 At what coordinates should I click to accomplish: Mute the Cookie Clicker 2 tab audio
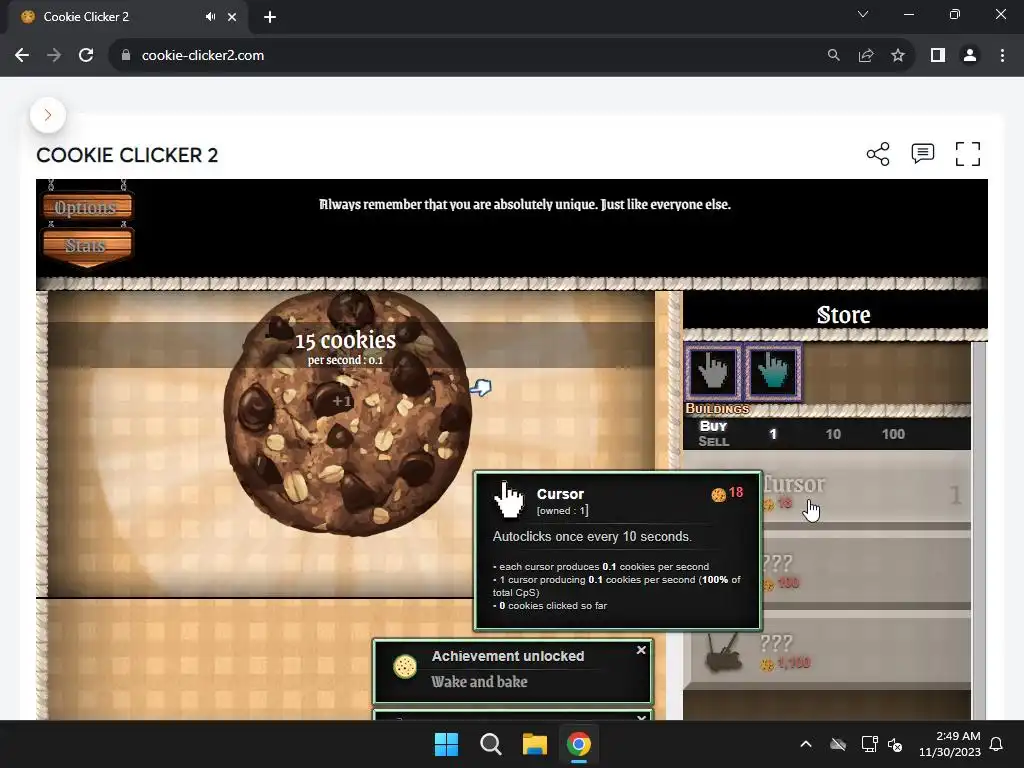pos(210,17)
